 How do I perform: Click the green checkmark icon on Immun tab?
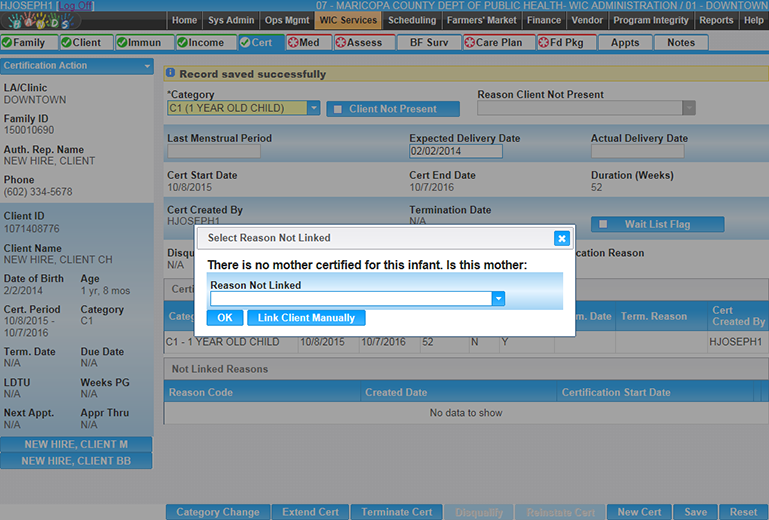click(123, 43)
